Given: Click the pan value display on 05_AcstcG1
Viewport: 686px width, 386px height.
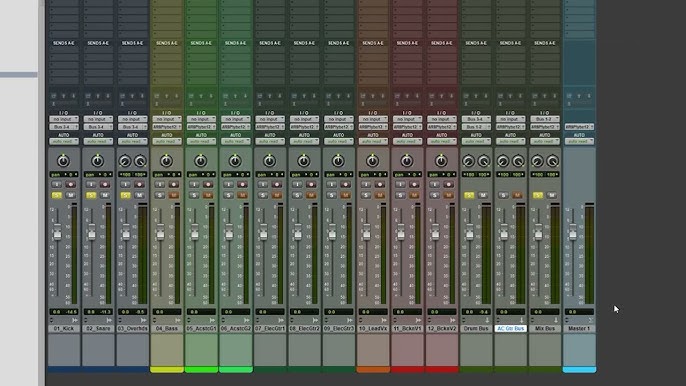Looking at the screenshot, I should click(201, 174).
